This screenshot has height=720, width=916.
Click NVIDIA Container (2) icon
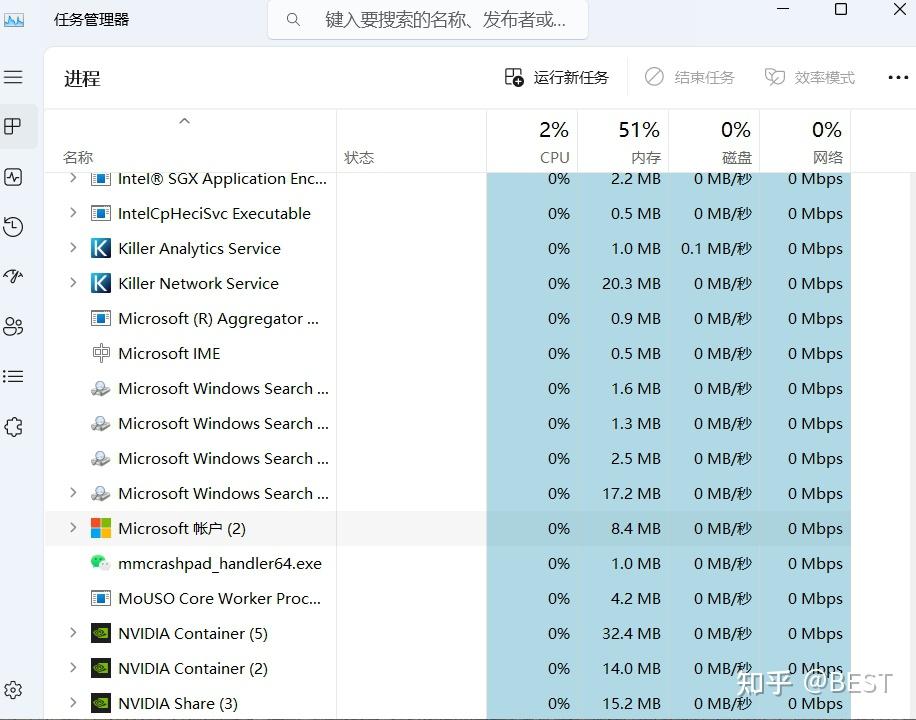click(x=100, y=669)
